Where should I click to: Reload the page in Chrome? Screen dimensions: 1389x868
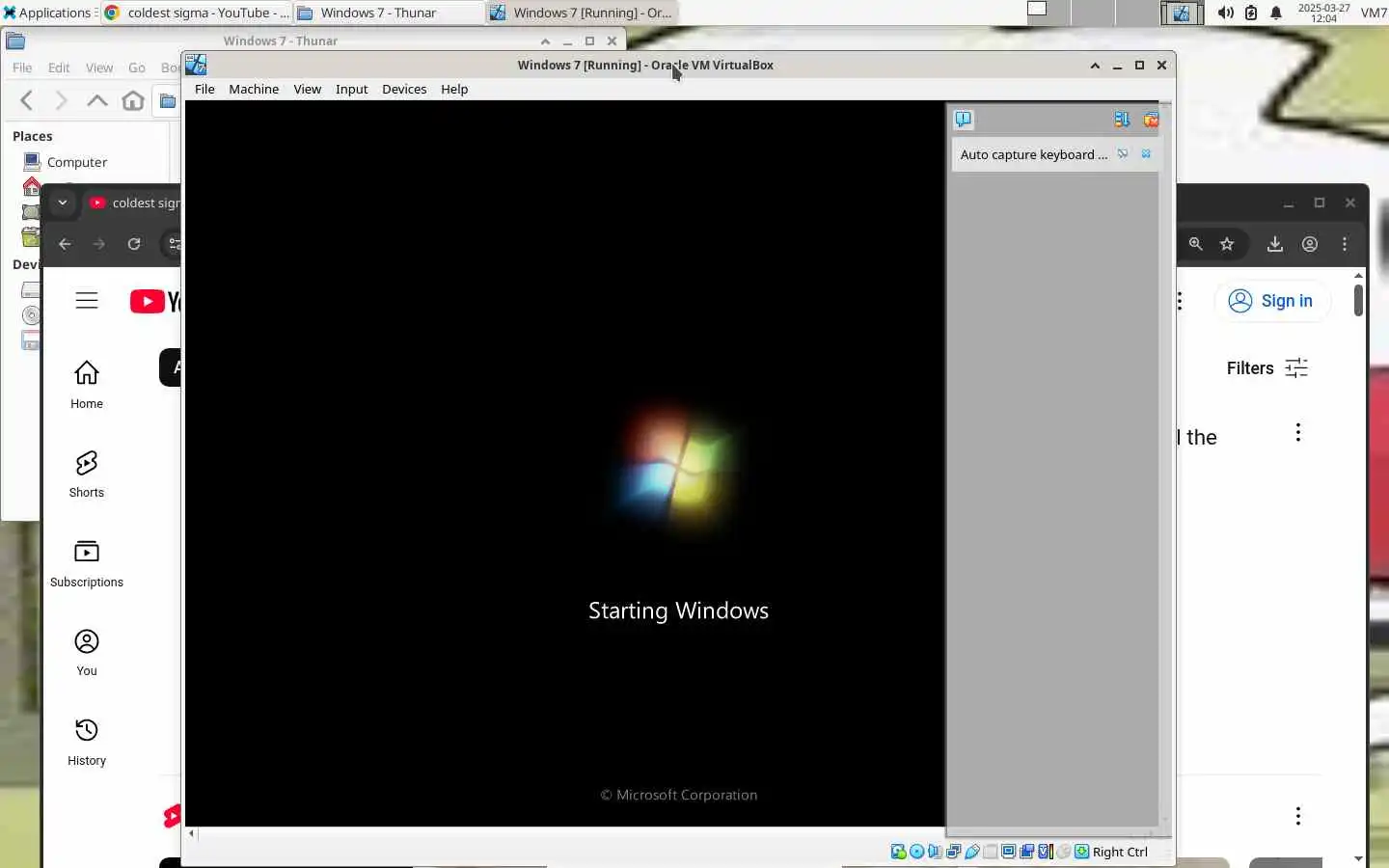coord(134,244)
